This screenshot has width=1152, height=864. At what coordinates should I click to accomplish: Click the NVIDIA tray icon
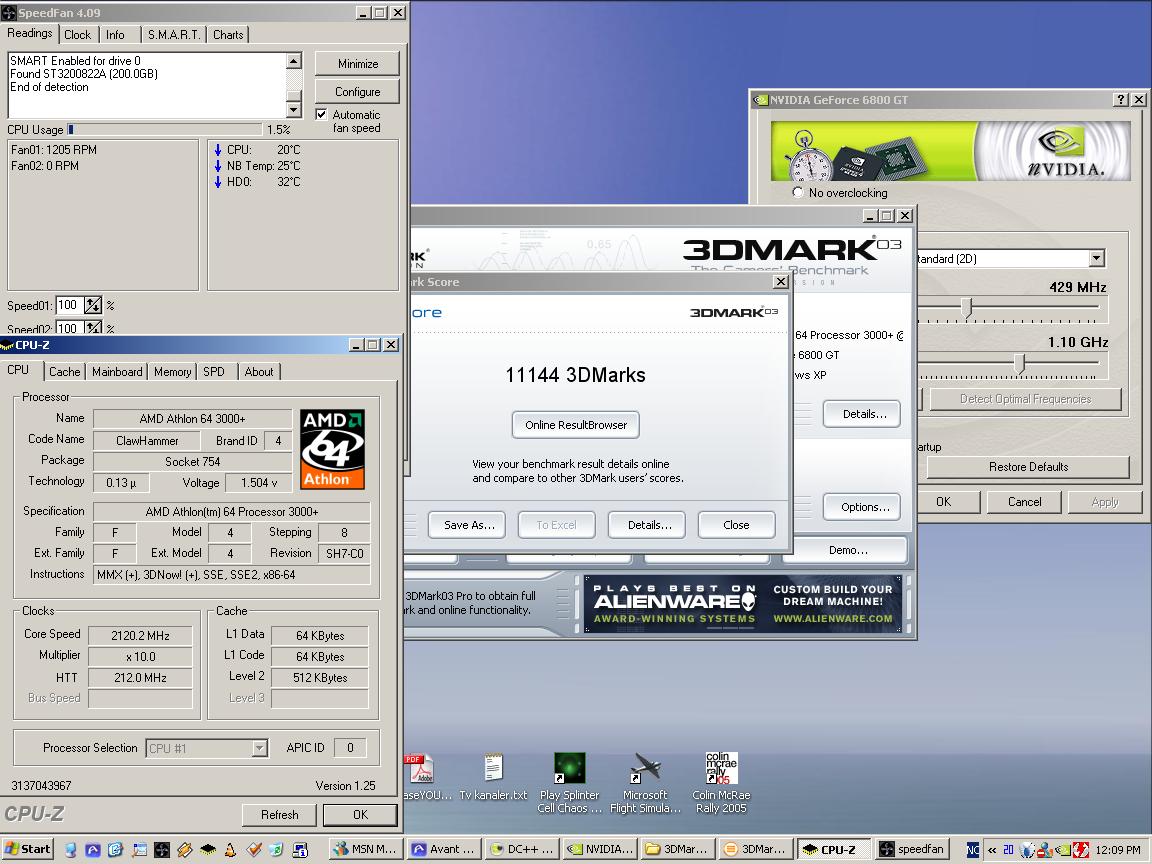click(1064, 850)
